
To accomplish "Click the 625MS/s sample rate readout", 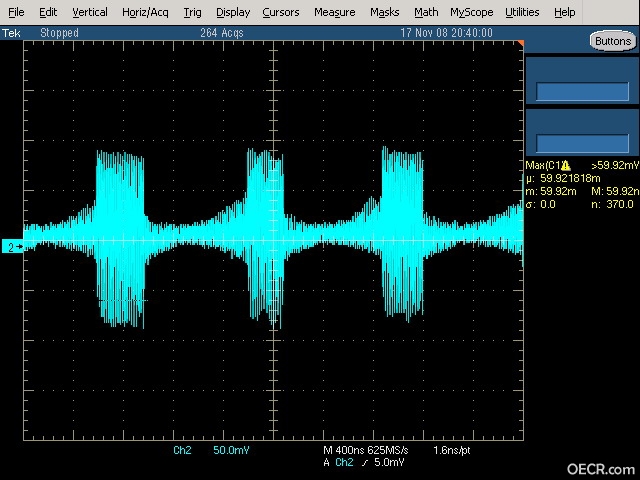I will pyautogui.click(x=388, y=450).
